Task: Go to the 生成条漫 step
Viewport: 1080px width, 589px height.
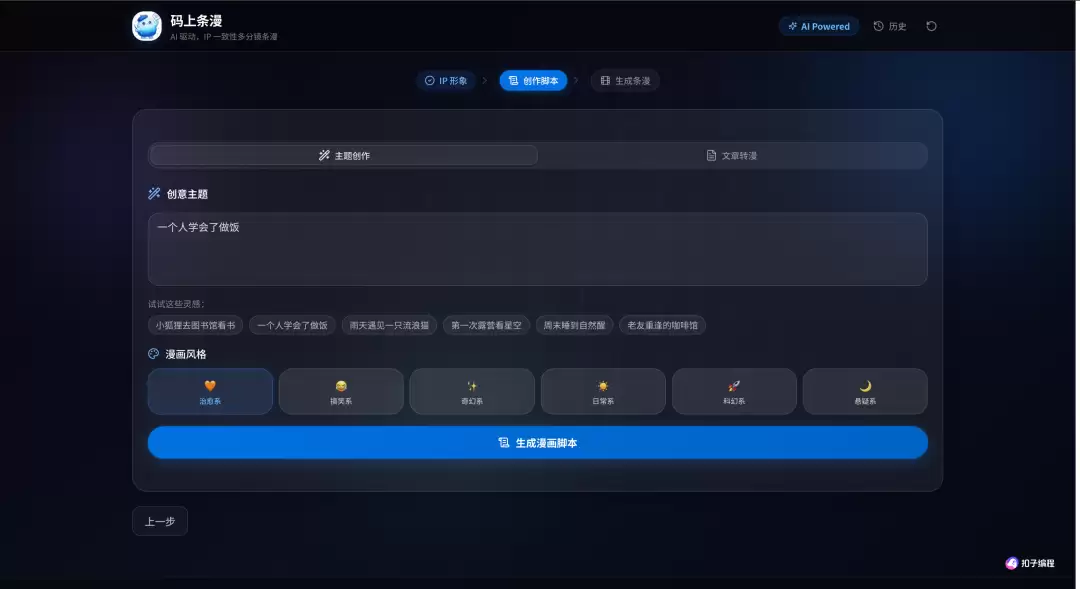Action: pos(625,81)
